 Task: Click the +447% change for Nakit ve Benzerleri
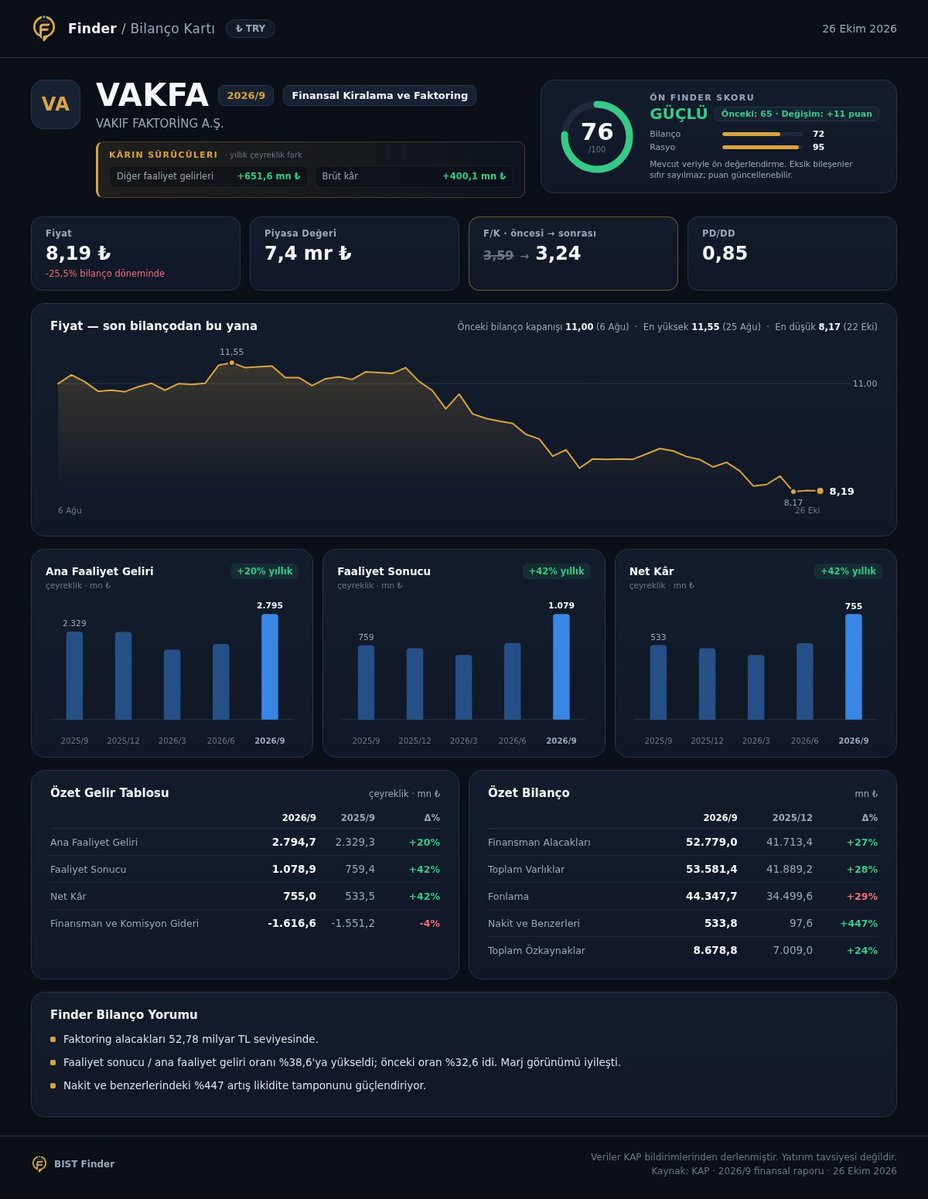point(858,923)
